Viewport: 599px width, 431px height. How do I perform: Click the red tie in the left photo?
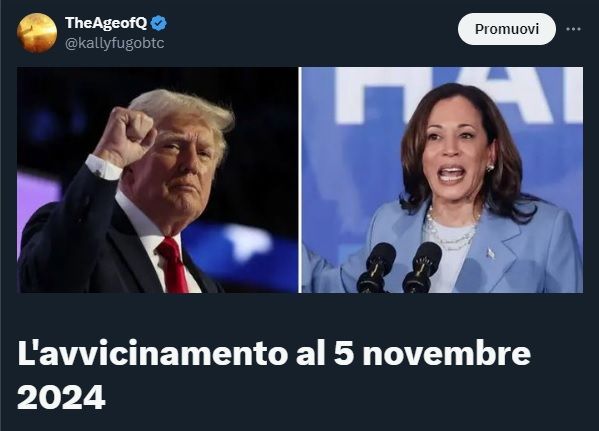coord(173,264)
